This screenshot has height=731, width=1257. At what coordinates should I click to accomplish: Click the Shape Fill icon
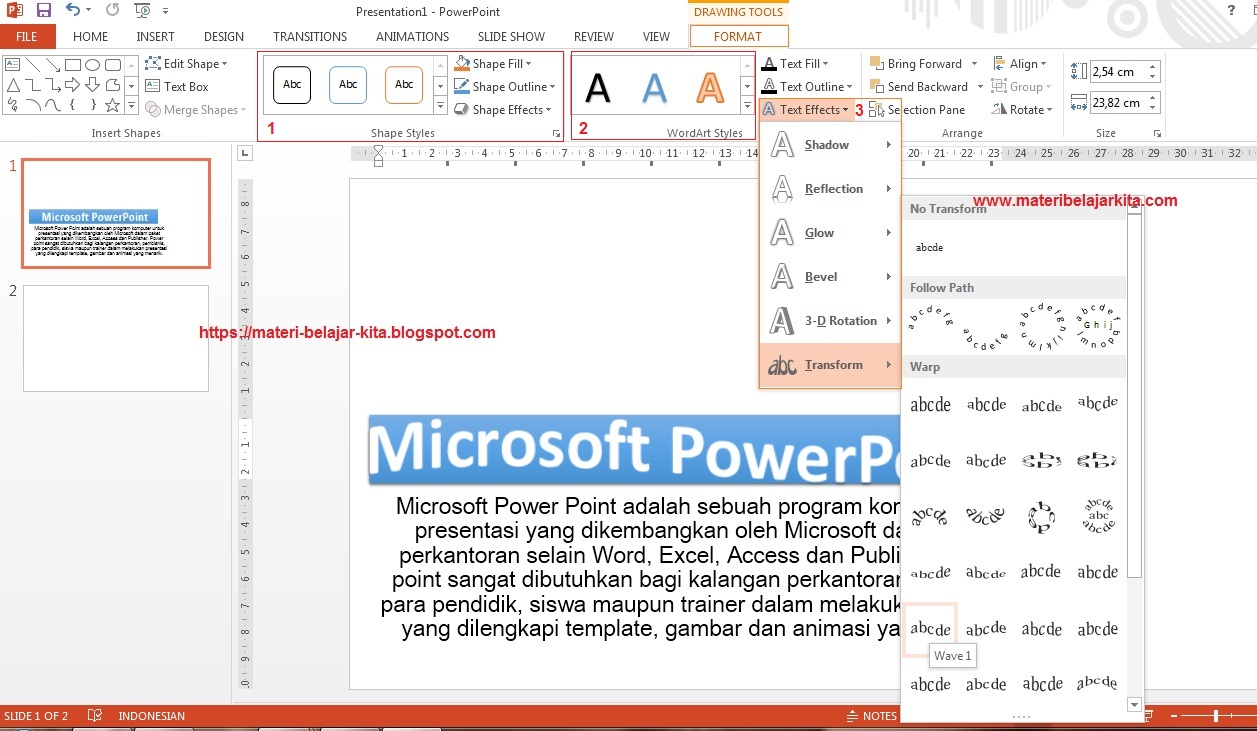[463, 63]
